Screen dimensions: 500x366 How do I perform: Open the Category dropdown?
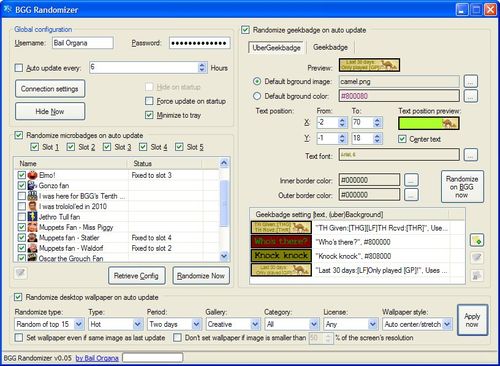314,324
